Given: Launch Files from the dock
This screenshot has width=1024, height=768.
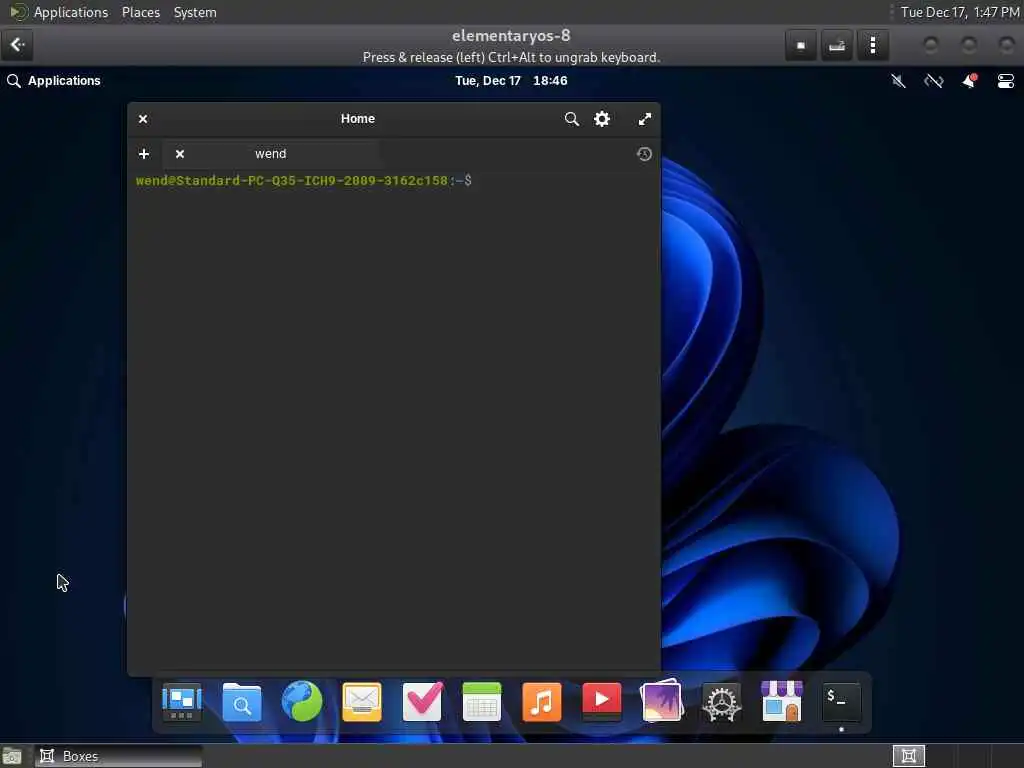Looking at the screenshot, I should [x=242, y=702].
